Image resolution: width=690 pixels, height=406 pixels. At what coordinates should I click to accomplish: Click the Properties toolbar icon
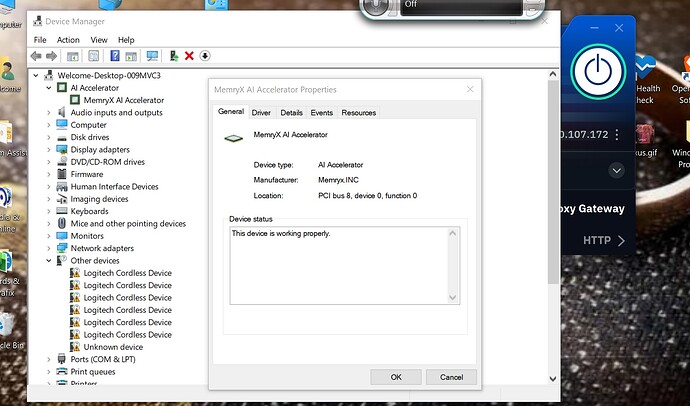(x=94, y=56)
